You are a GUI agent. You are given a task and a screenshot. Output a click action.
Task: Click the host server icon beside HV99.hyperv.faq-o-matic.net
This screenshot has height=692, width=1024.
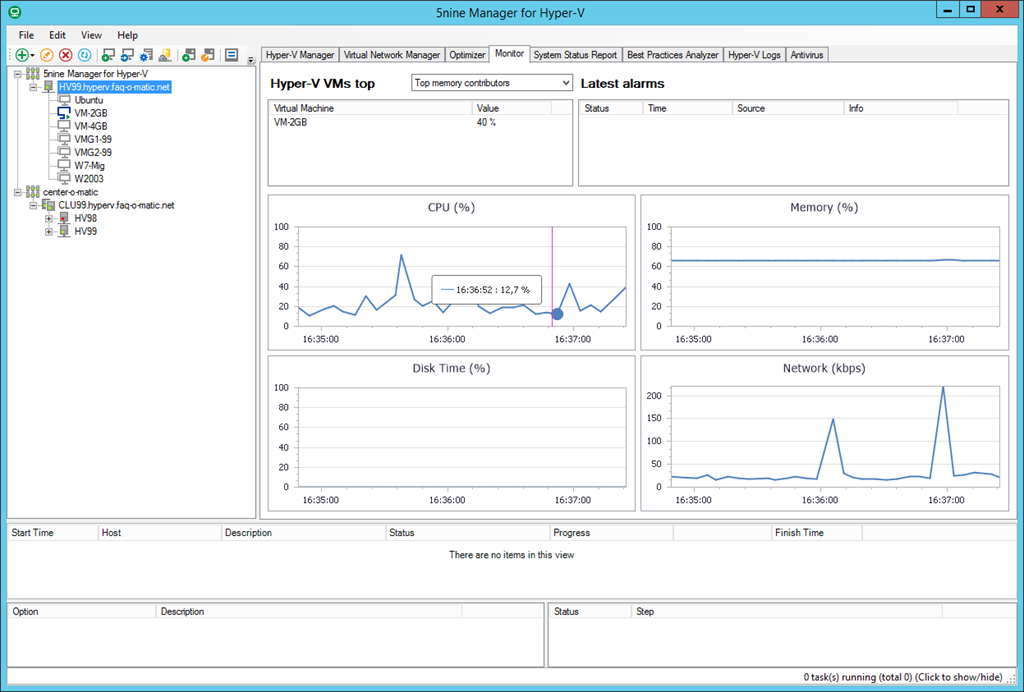[x=49, y=87]
